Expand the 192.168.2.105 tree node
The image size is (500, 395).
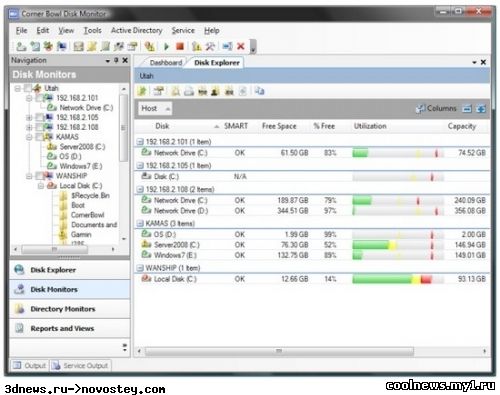pyautogui.click(x=29, y=117)
